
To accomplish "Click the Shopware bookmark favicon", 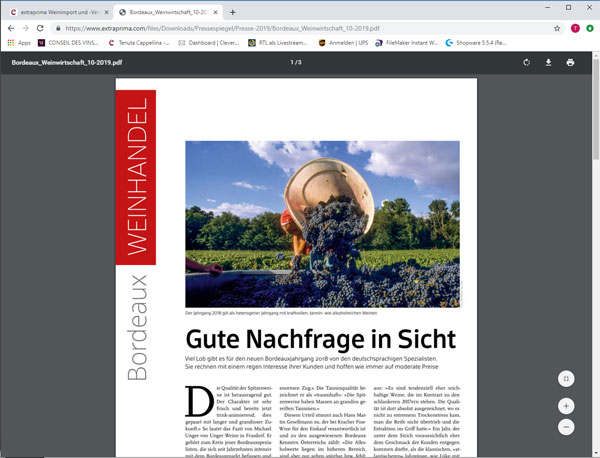I will click(x=449, y=43).
